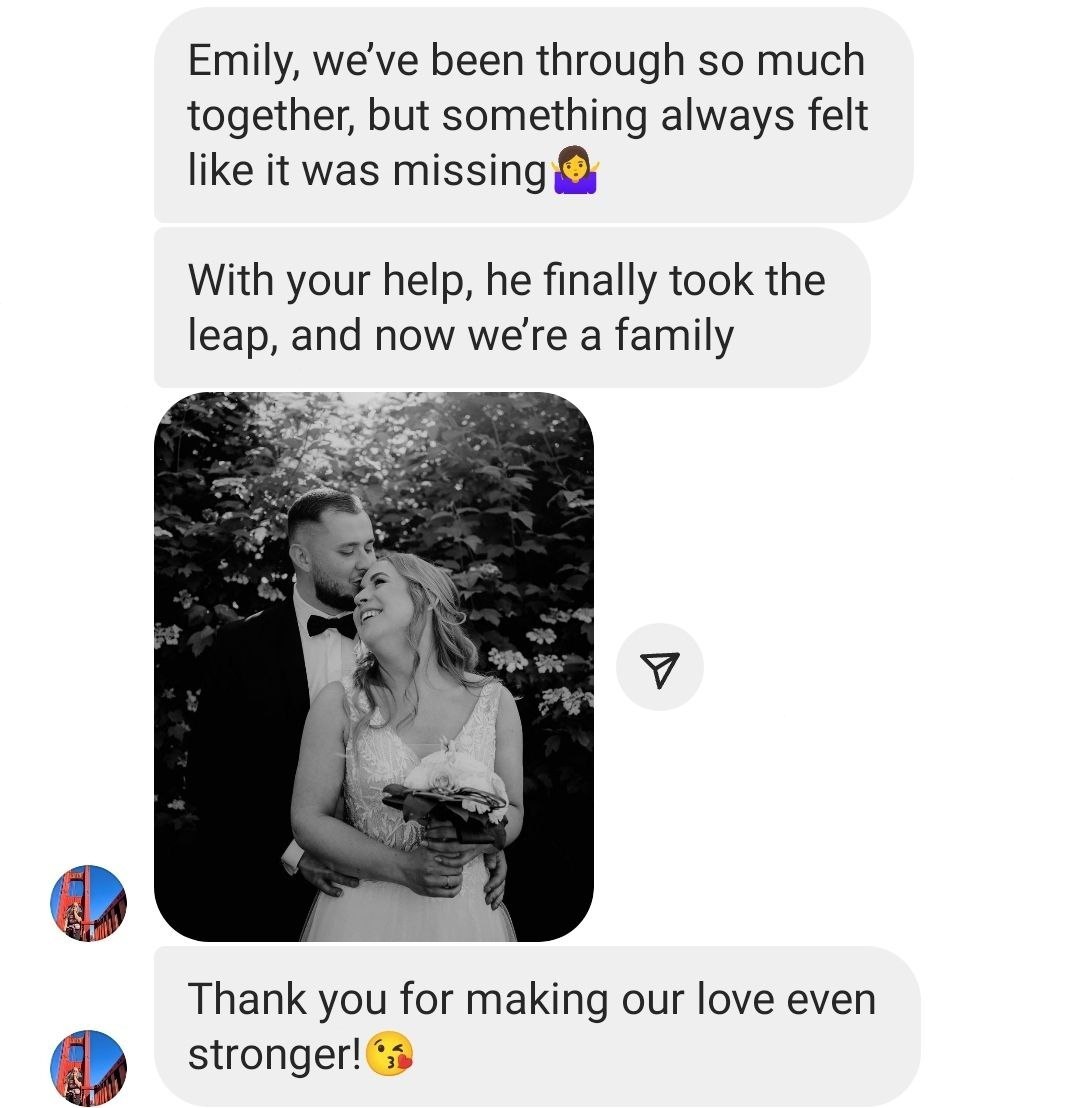This screenshot has width=1080, height=1108.
Task: Tap the groom's bow tie in photo
Action: tap(331, 625)
